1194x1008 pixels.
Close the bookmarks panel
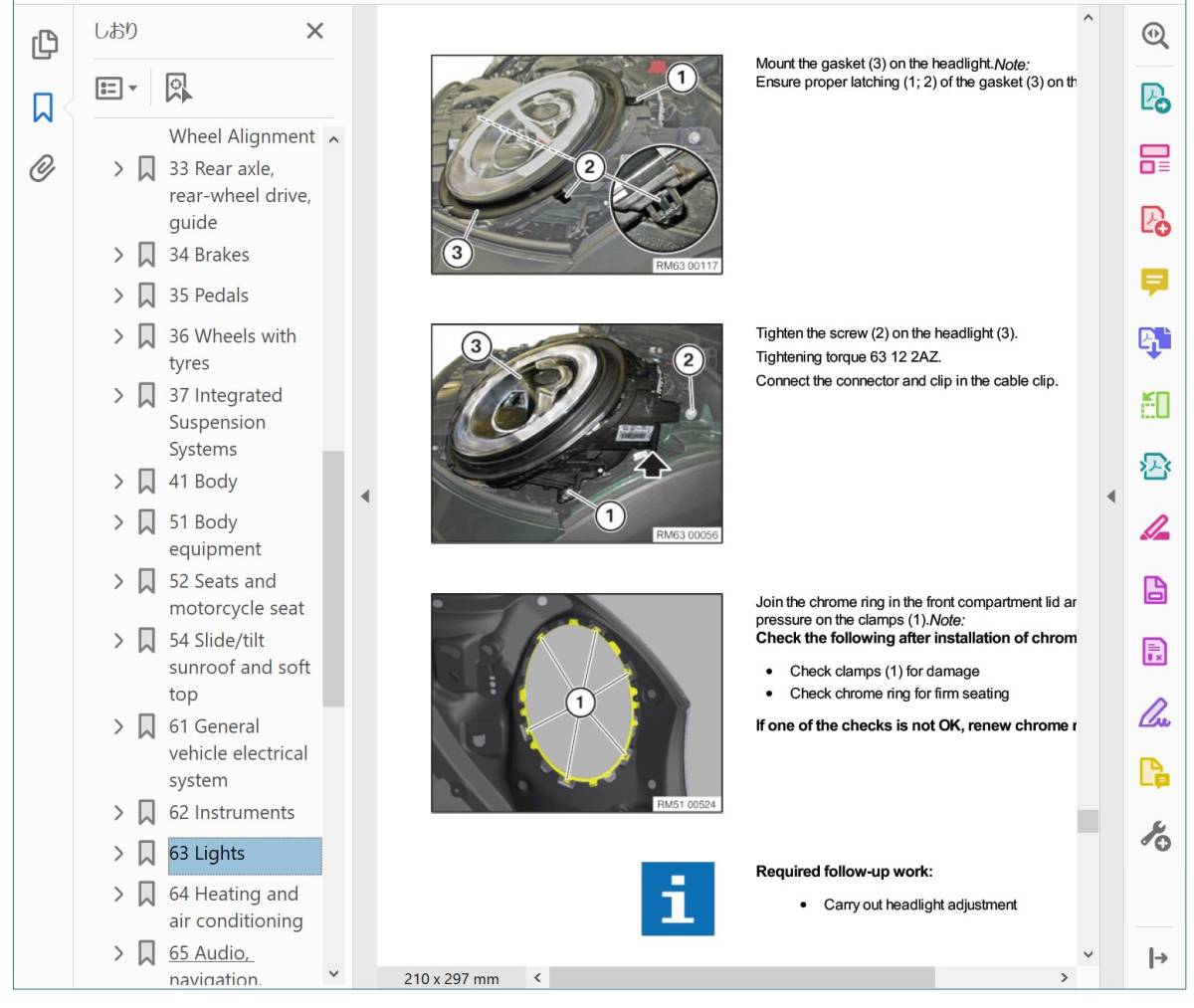[314, 31]
